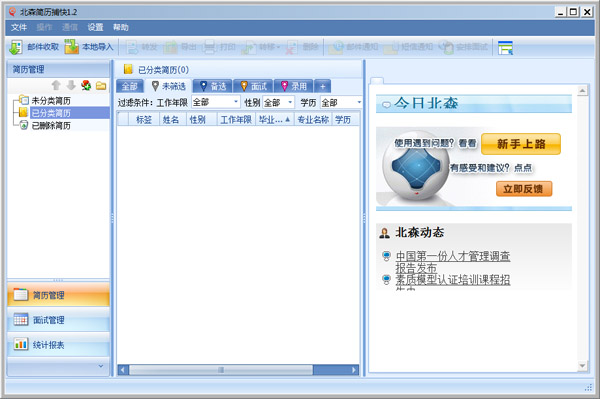Click the 邮件收取 mail receive icon
Image resolution: width=600 pixels, height=399 pixels.
(16, 47)
